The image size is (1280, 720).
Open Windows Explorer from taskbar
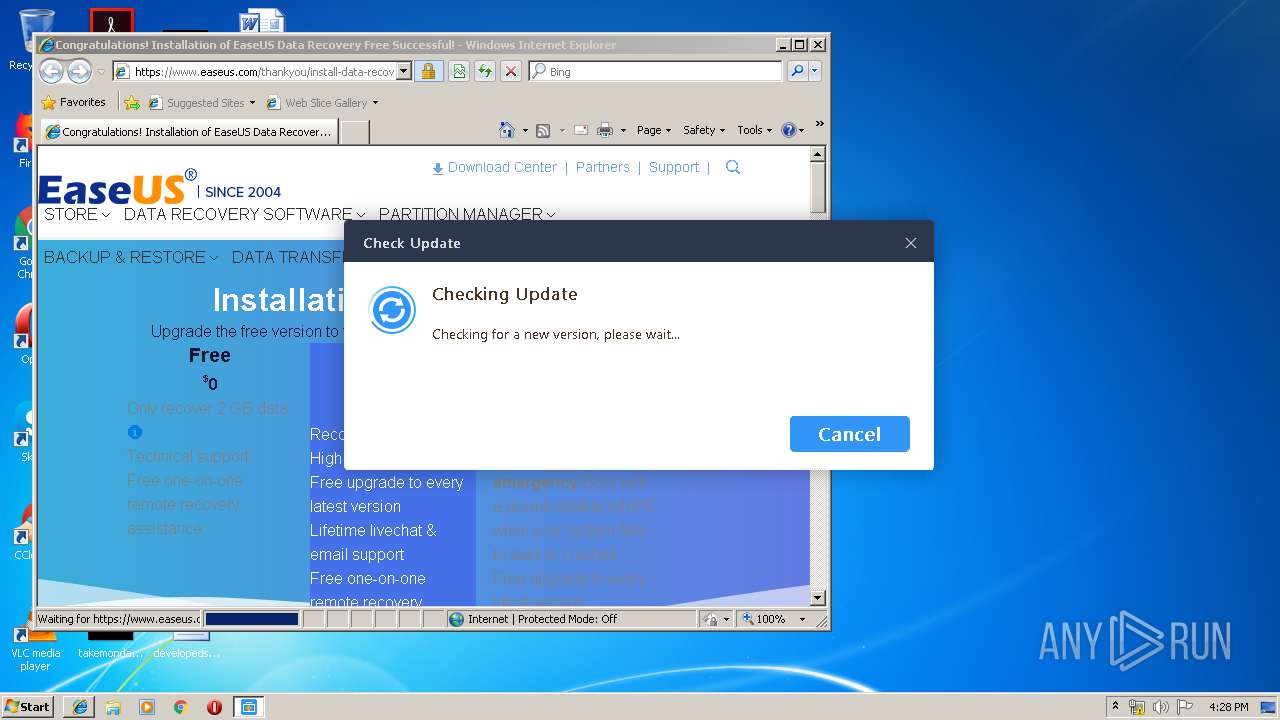(x=113, y=707)
